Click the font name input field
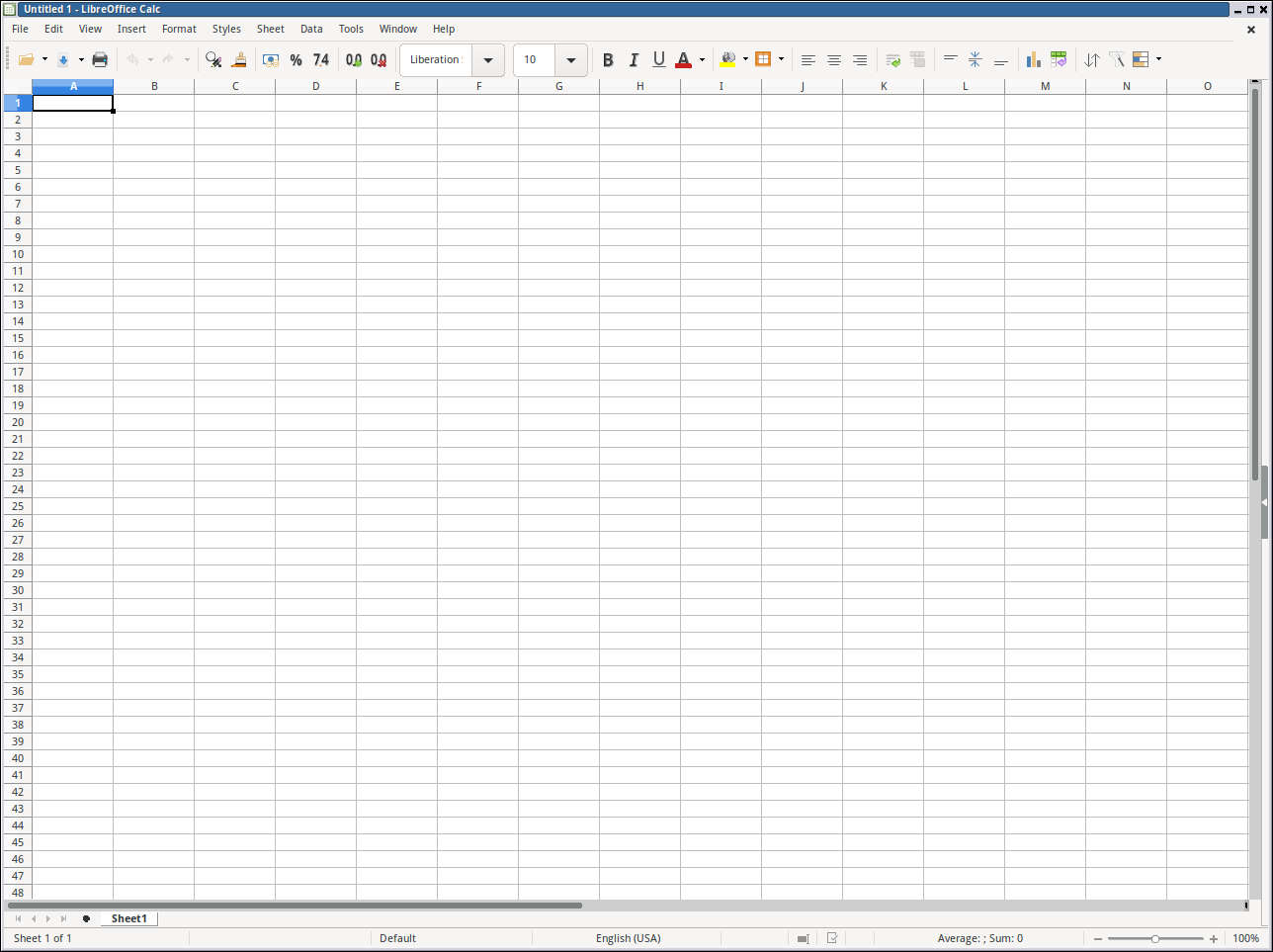Screen dimensions: 1273x952 436,59
